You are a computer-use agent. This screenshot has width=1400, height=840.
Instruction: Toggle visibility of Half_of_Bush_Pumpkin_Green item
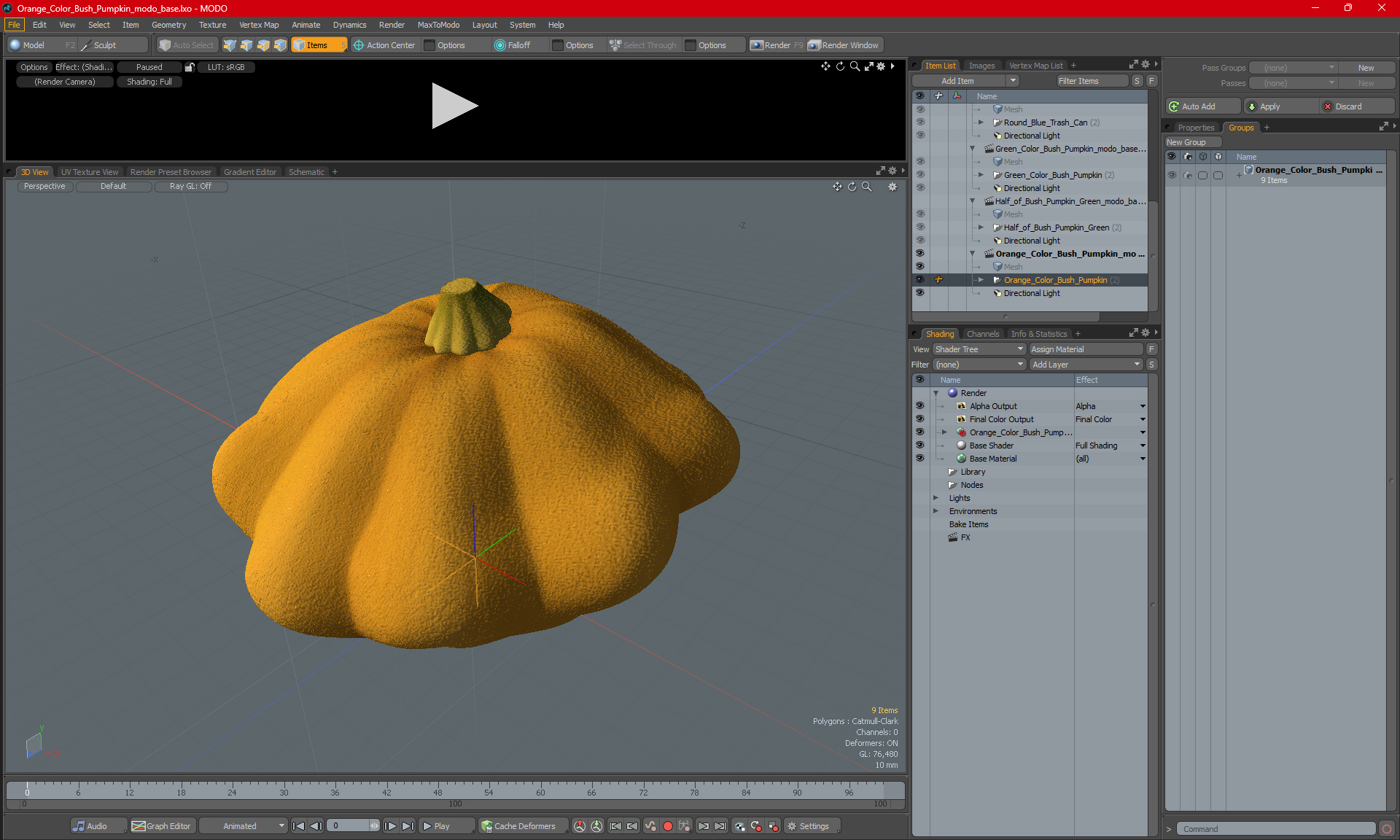[x=920, y=227]
